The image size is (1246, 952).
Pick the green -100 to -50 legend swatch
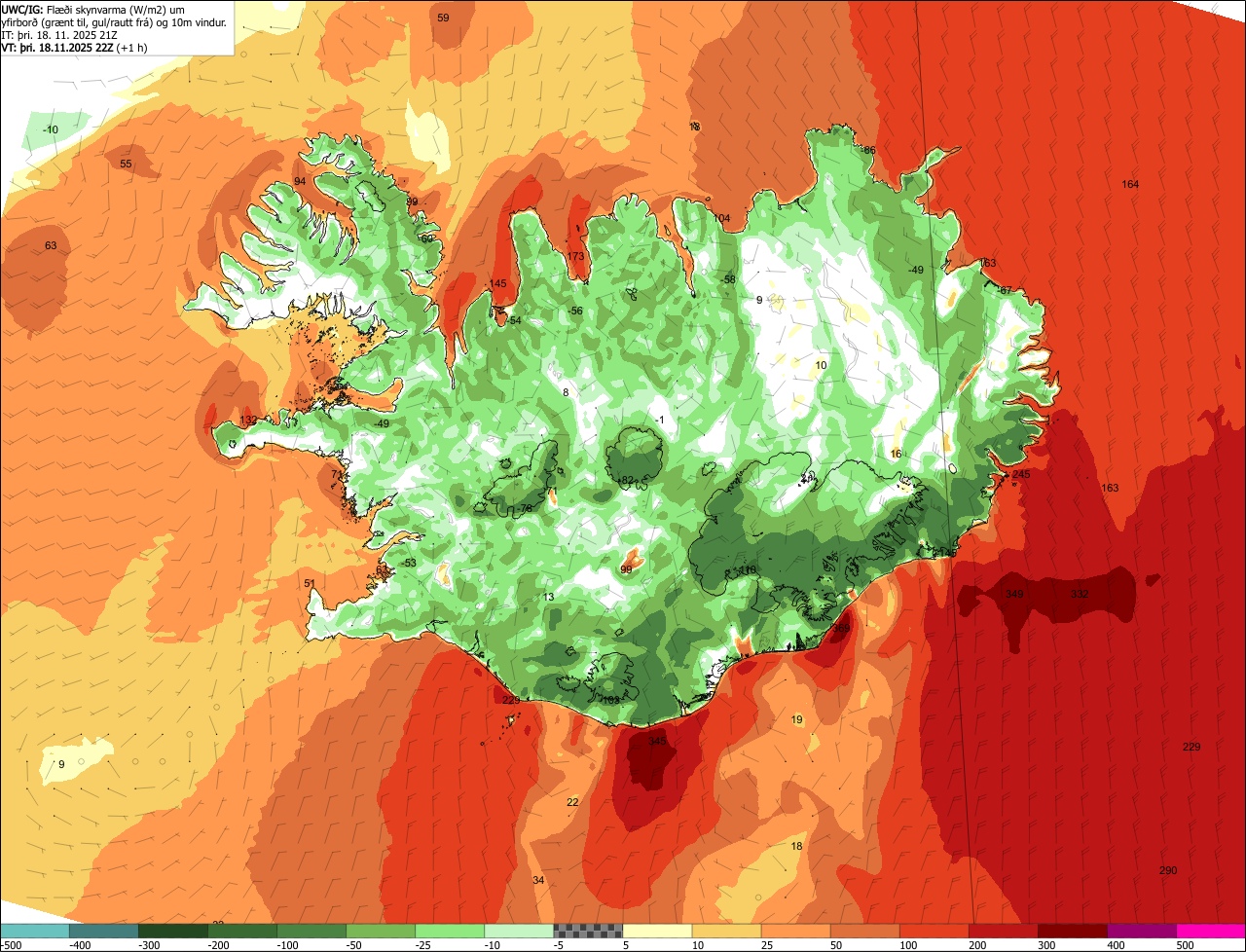tap(311, 931)
